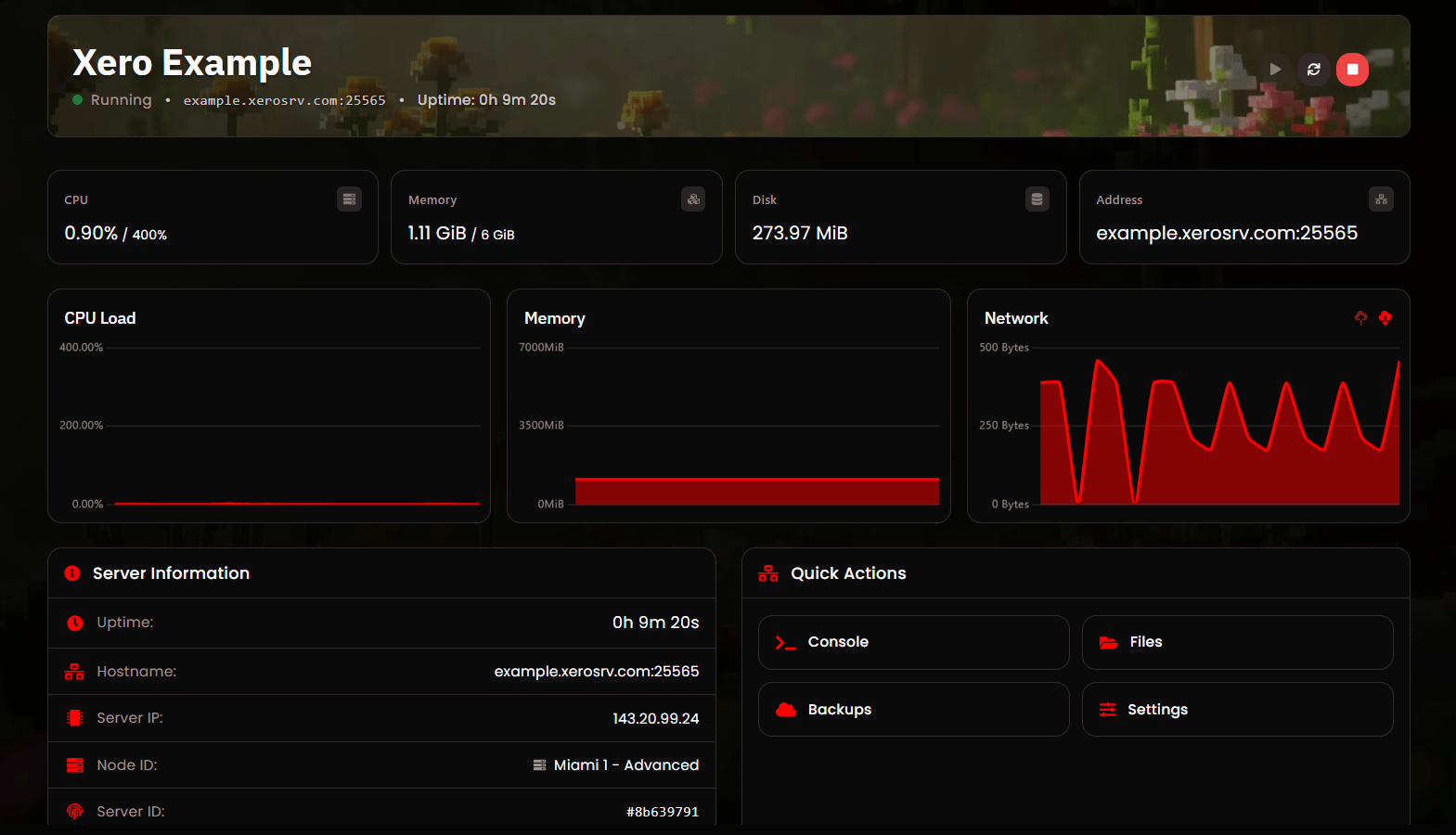Click the Node value Miami 1 - Advanced
Image resolution: width=1456 pixels, height=835 pixels.
[x=626, y=765]
